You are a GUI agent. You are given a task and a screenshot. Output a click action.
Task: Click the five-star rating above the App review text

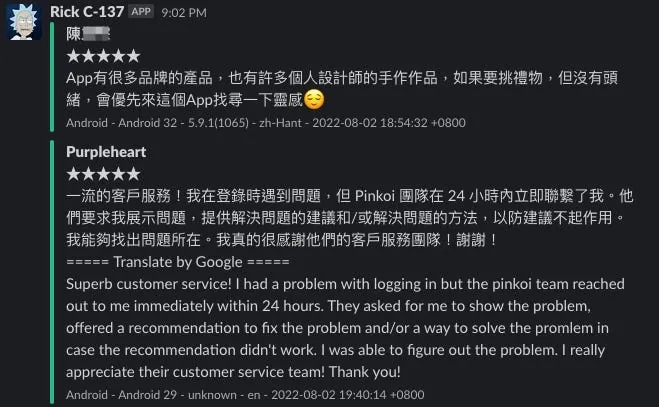pyautogui.click(x=103, y=56)
